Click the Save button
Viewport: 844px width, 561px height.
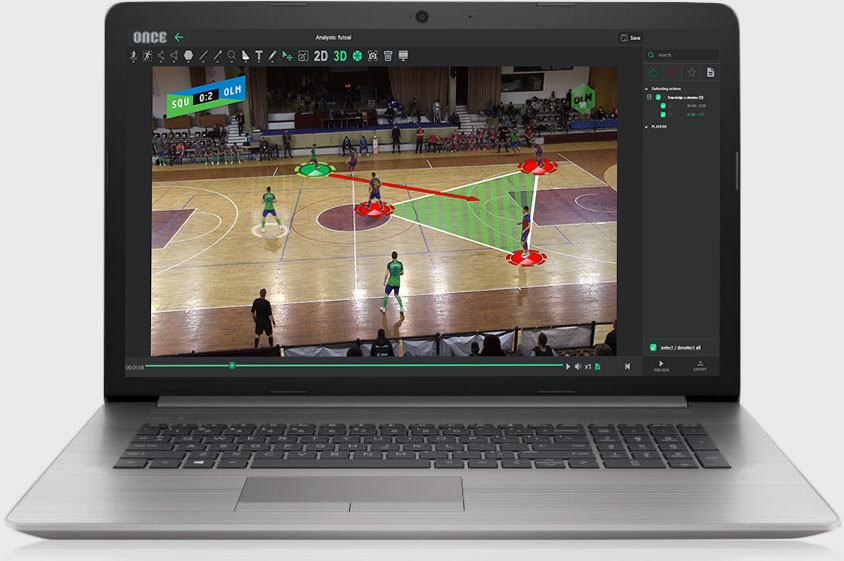pyautogui.click(x=630, y=37)
